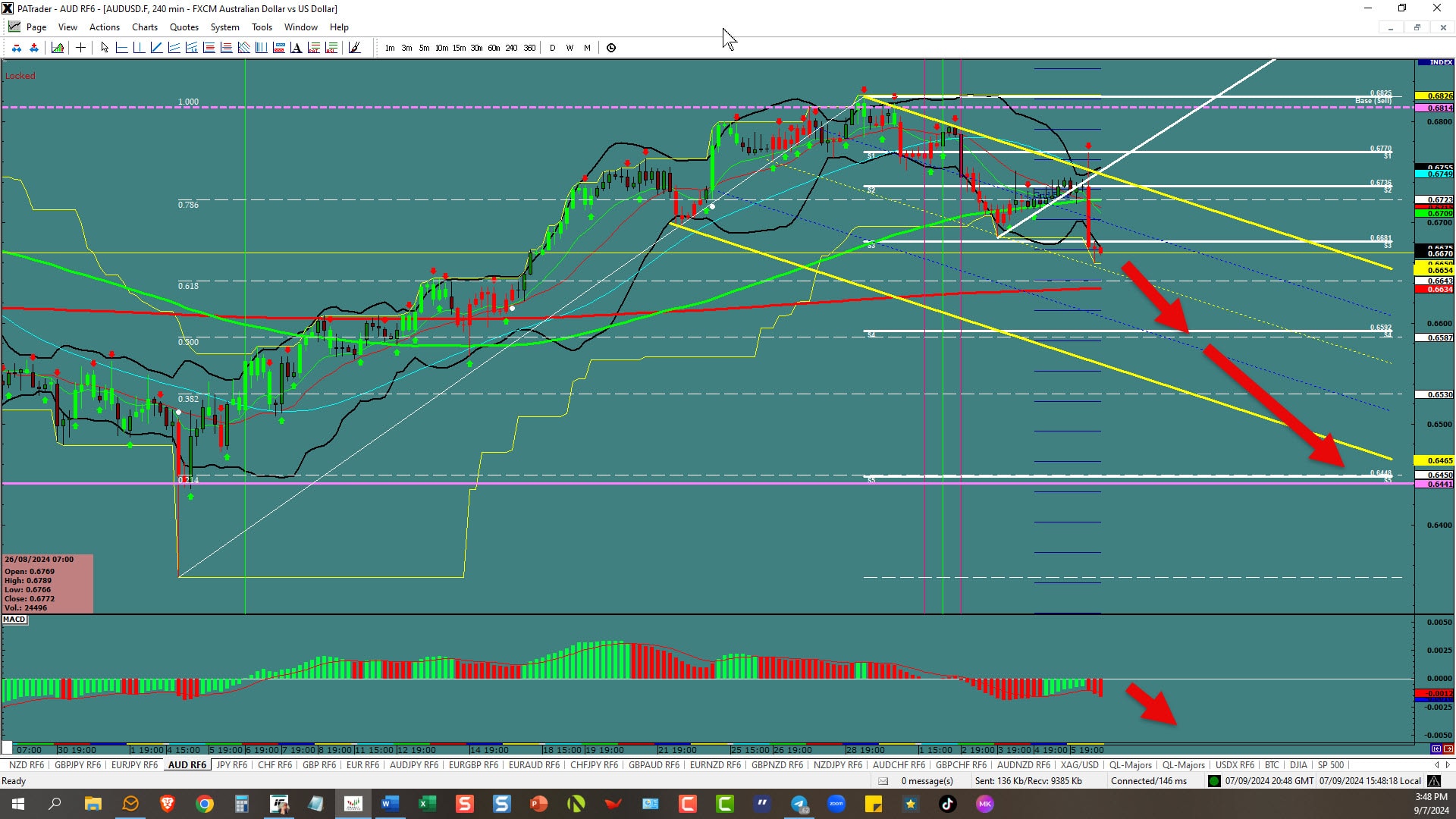1456x819 pixels.
Task: Select the arrow pointer tool
Action: (105, 48)
